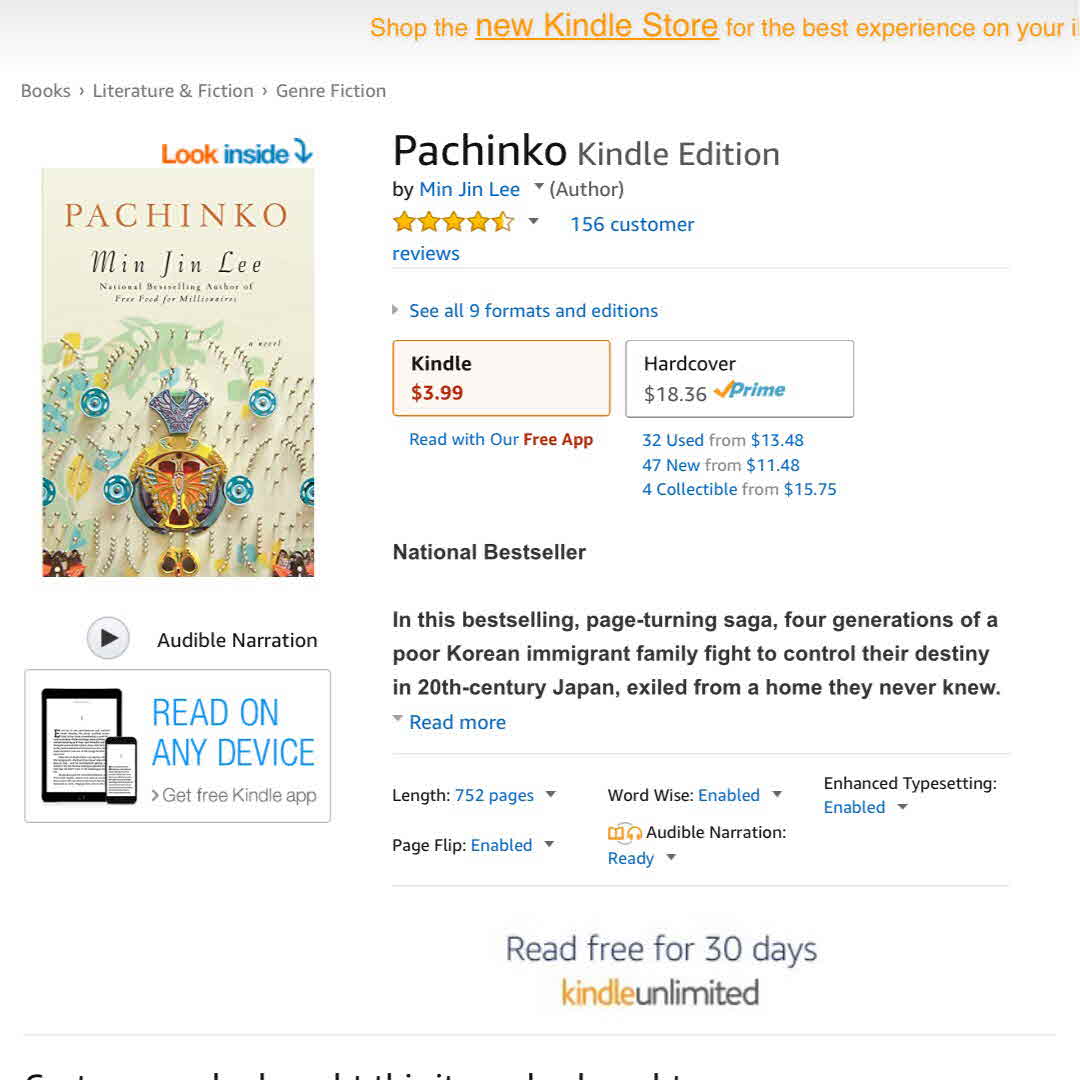Click the star rating icons
The image size is (1080, 1080).
click(453, 222)
